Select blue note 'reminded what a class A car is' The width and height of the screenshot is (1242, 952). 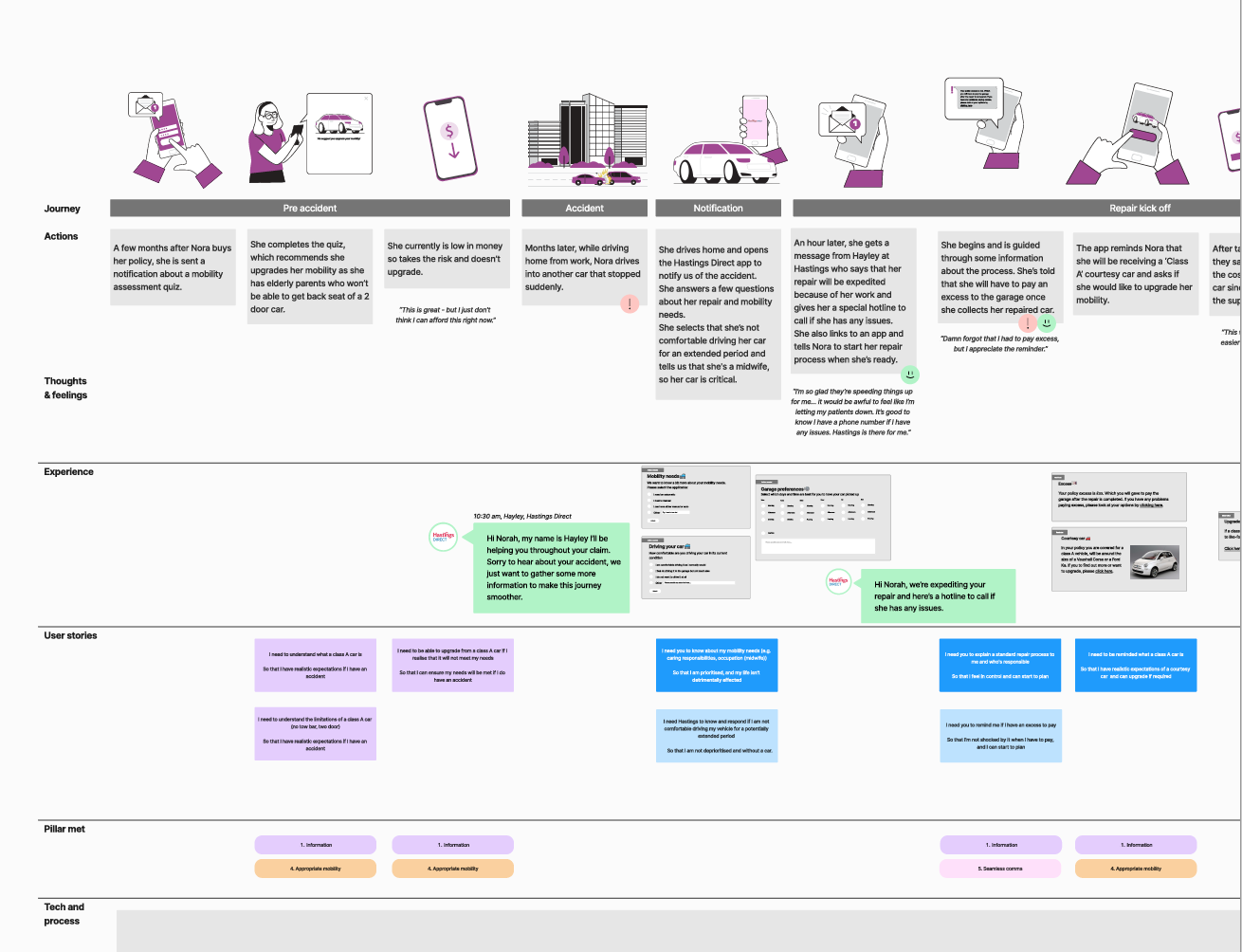1136,665
